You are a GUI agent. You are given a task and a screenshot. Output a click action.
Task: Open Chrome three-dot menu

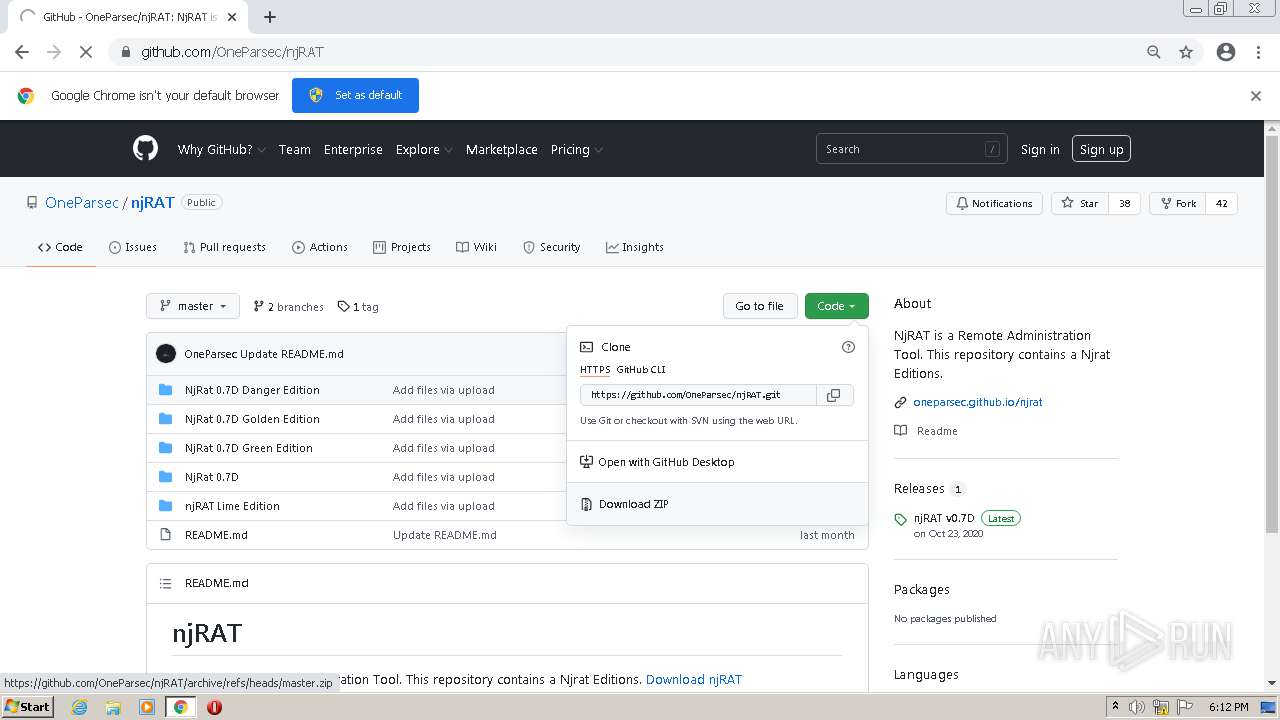[1258, 52]
